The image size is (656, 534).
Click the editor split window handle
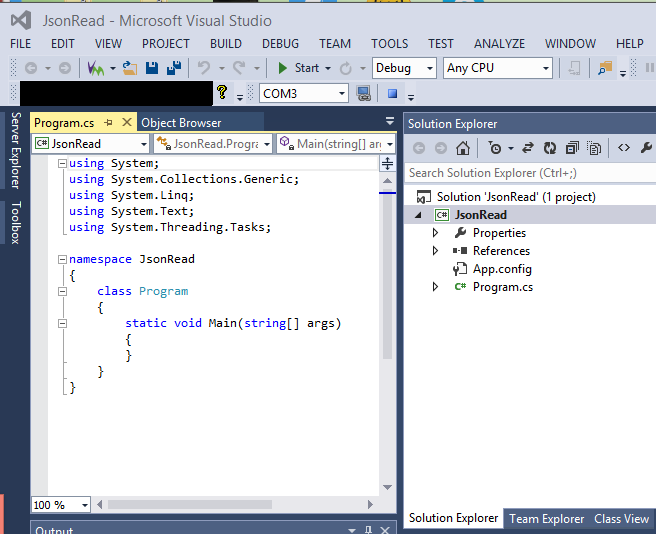pyautogui.click(x=387, y=163)
